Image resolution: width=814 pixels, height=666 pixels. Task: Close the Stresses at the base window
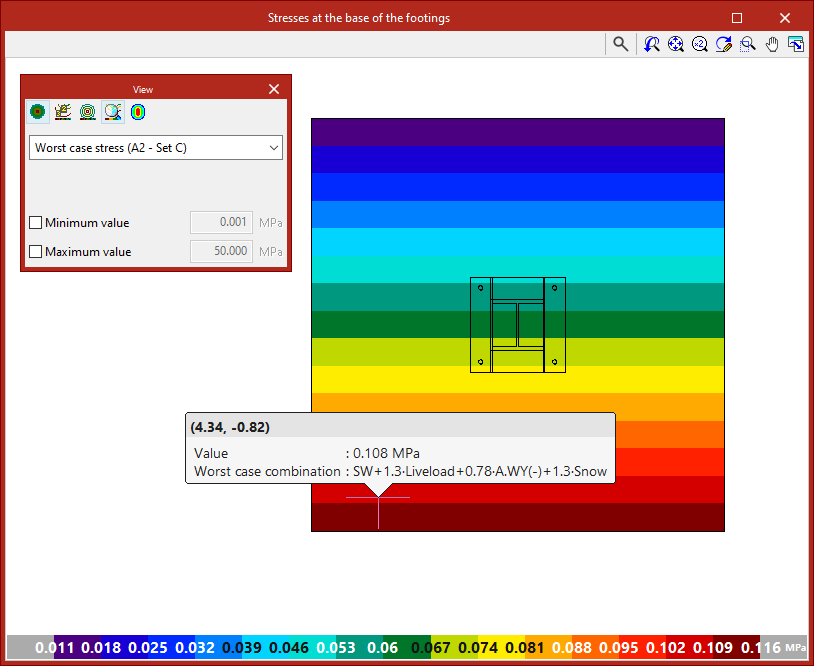[785, 18]
